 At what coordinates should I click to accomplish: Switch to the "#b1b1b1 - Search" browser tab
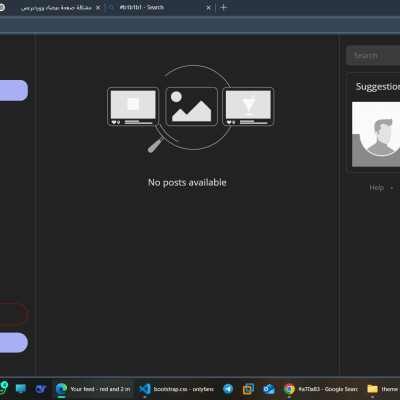click(160, 7)
